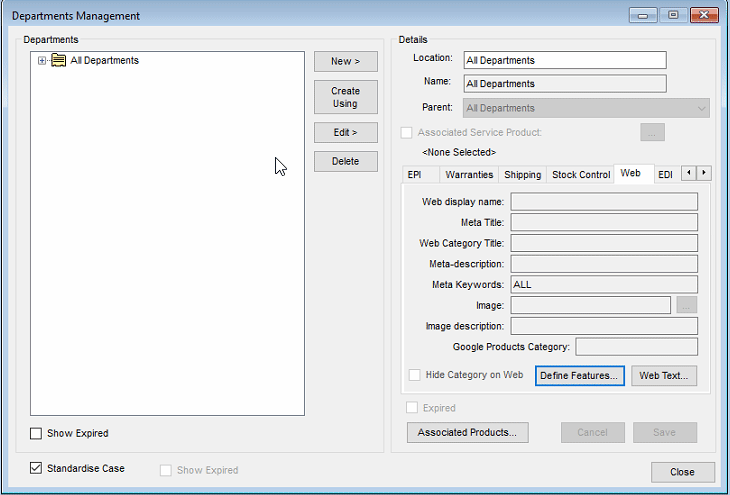Open the Shipping tab
This screenshot has height=495, width=730.
(x=522, y=174)
